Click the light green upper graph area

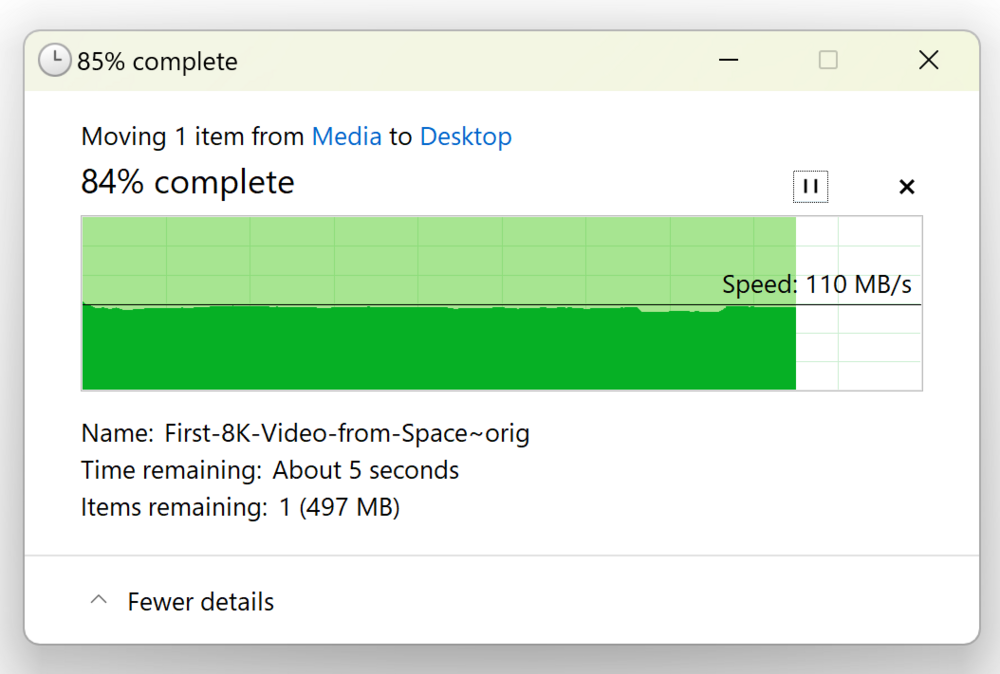439,260
